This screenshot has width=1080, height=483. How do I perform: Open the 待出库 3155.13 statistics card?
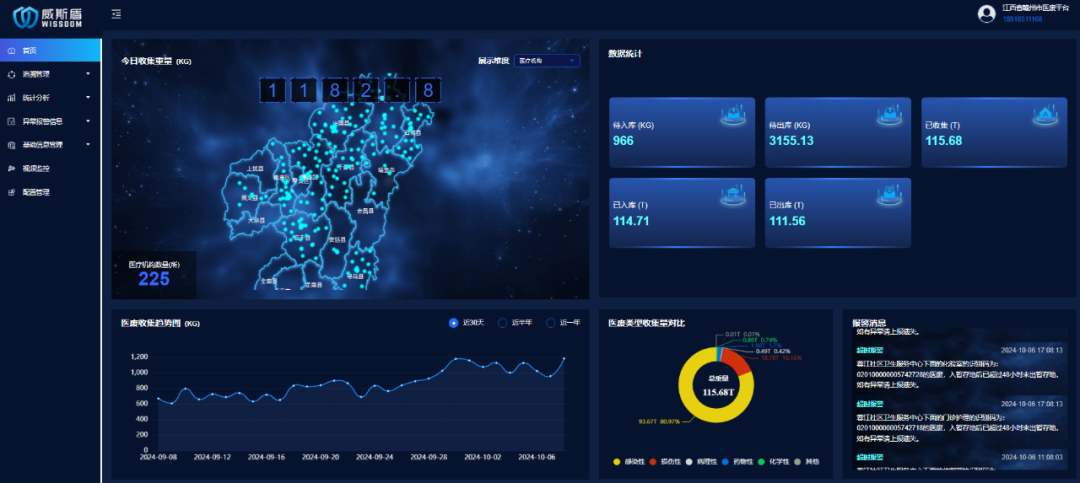point(838,132)
